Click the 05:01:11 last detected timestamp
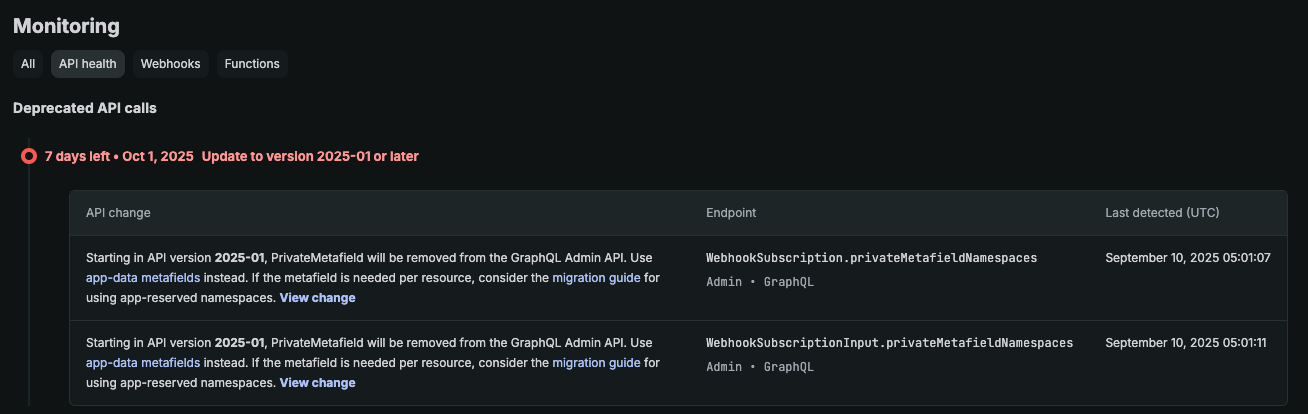 1186,343
